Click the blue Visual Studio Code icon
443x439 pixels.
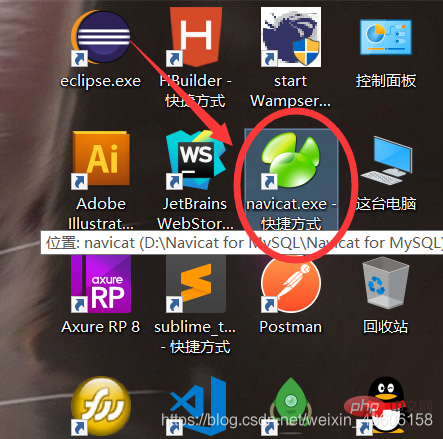[x=197, y=406]
